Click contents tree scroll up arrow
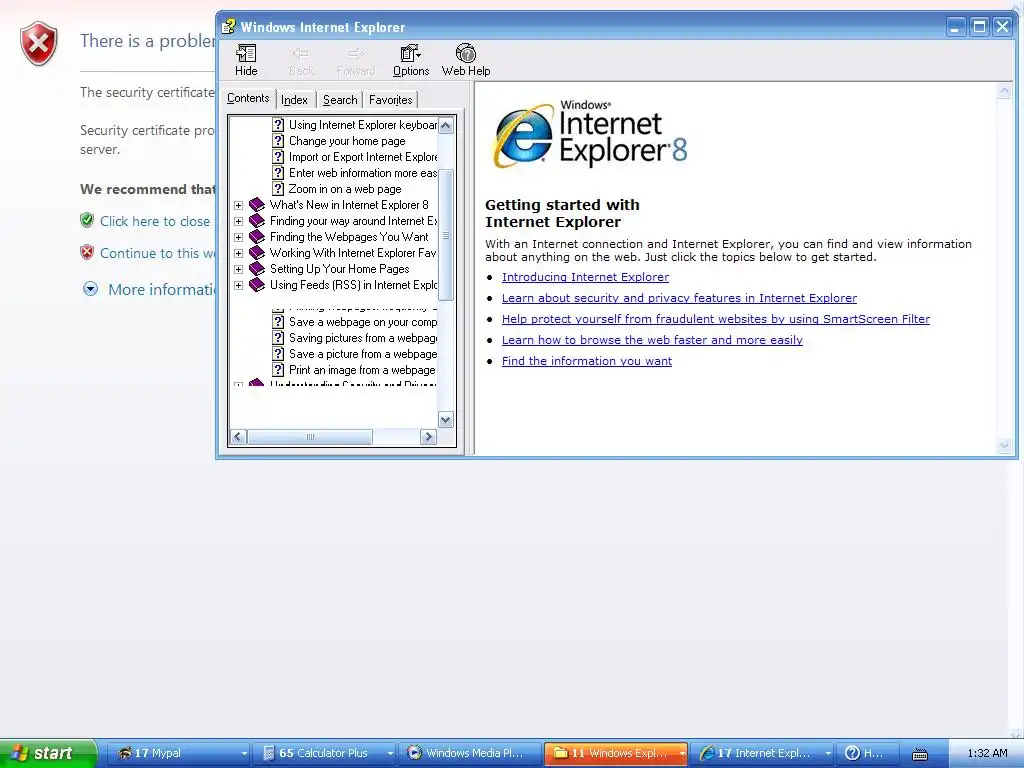 [446, 125]
